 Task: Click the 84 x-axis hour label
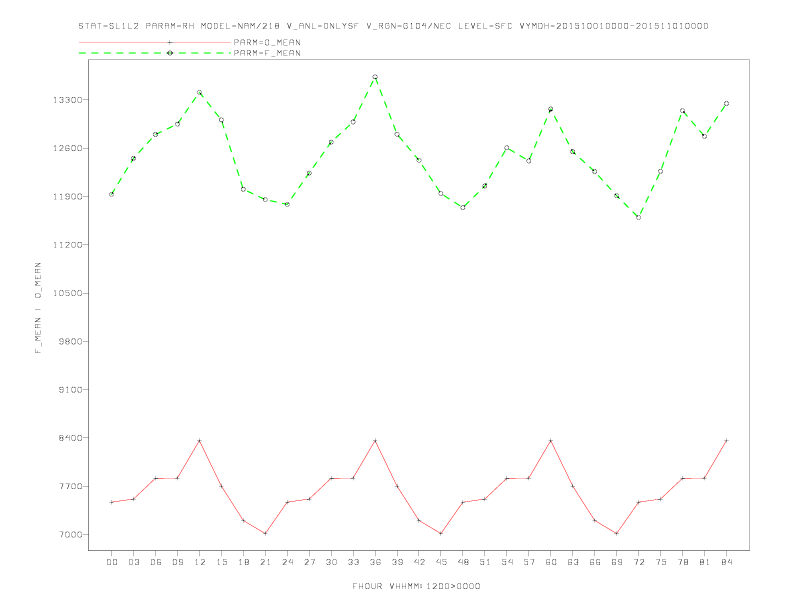point(726,562)
